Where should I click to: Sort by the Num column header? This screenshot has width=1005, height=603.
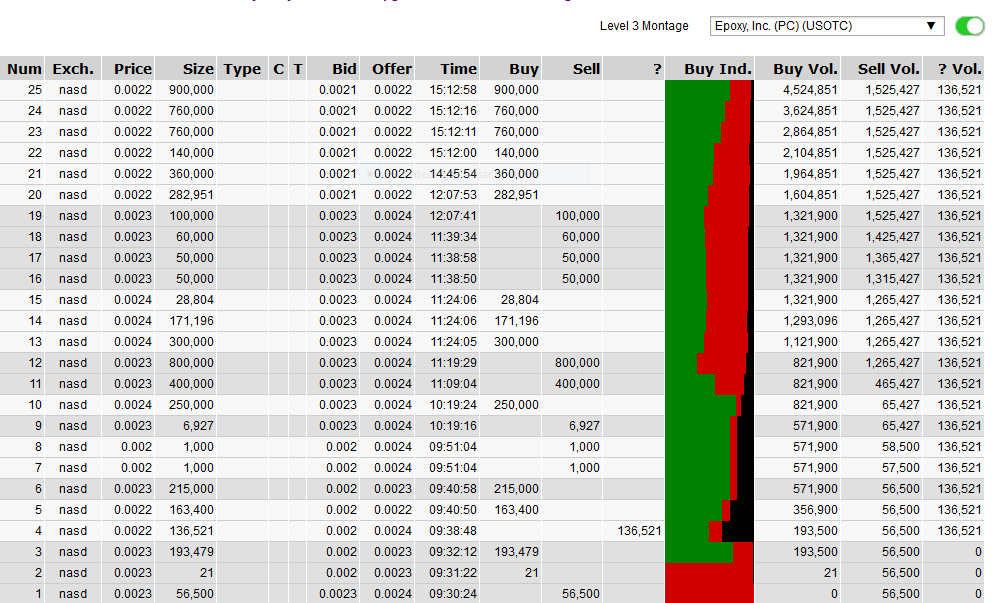pos(24,69)
